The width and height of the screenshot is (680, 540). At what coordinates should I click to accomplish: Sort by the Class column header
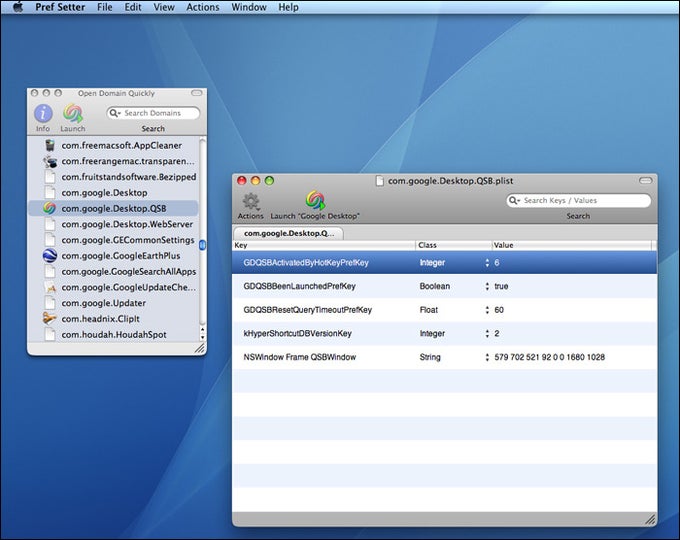coord(454,245)
